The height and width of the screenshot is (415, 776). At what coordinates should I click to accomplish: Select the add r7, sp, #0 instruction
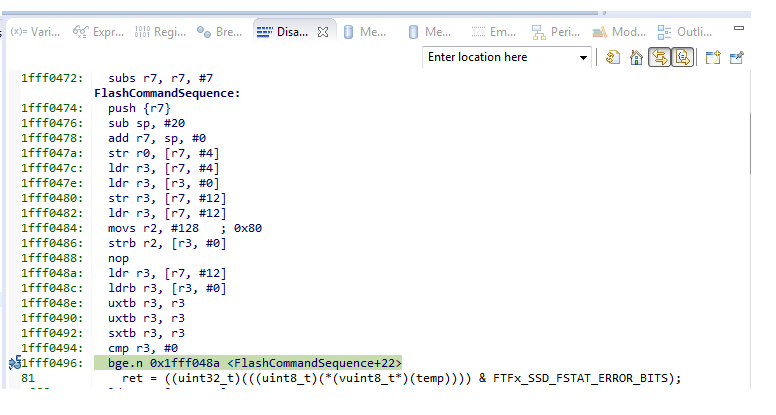[157, 138]
